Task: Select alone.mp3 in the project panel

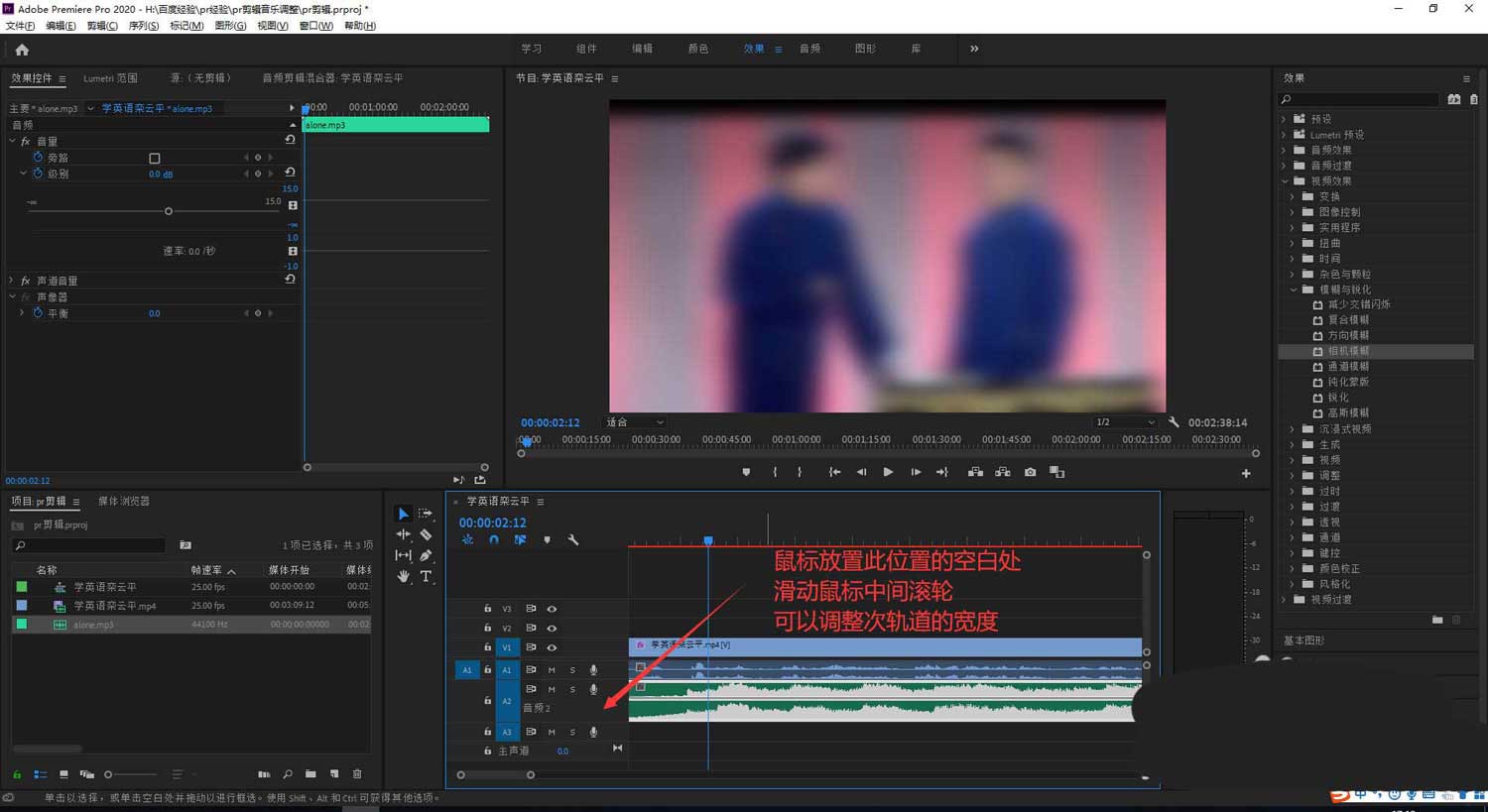Action: pos(93,625)
